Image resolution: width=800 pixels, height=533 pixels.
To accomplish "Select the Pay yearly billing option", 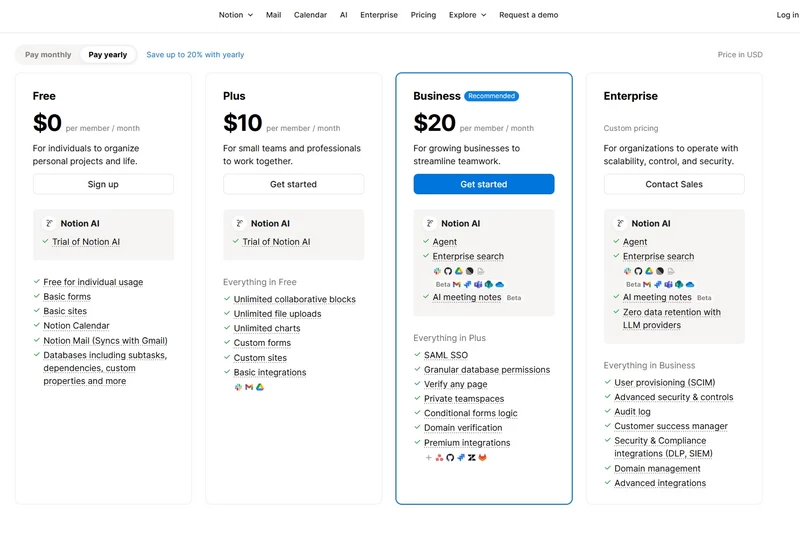I will (108, 55).
